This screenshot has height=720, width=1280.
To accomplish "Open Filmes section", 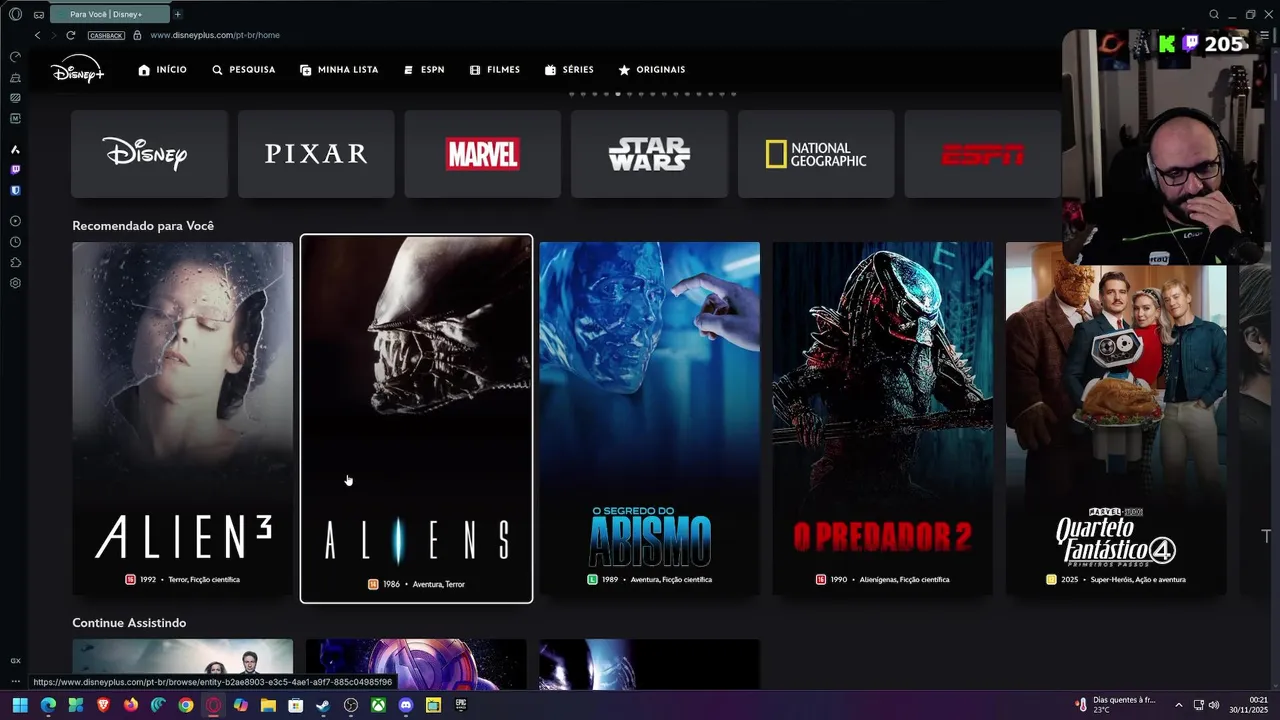I will click(494, 70).
